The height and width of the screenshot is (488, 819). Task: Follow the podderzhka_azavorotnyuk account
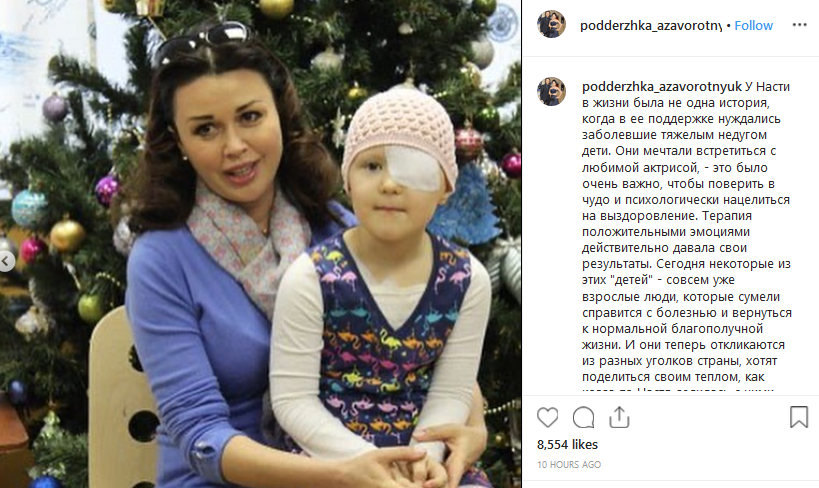point(753,26)
